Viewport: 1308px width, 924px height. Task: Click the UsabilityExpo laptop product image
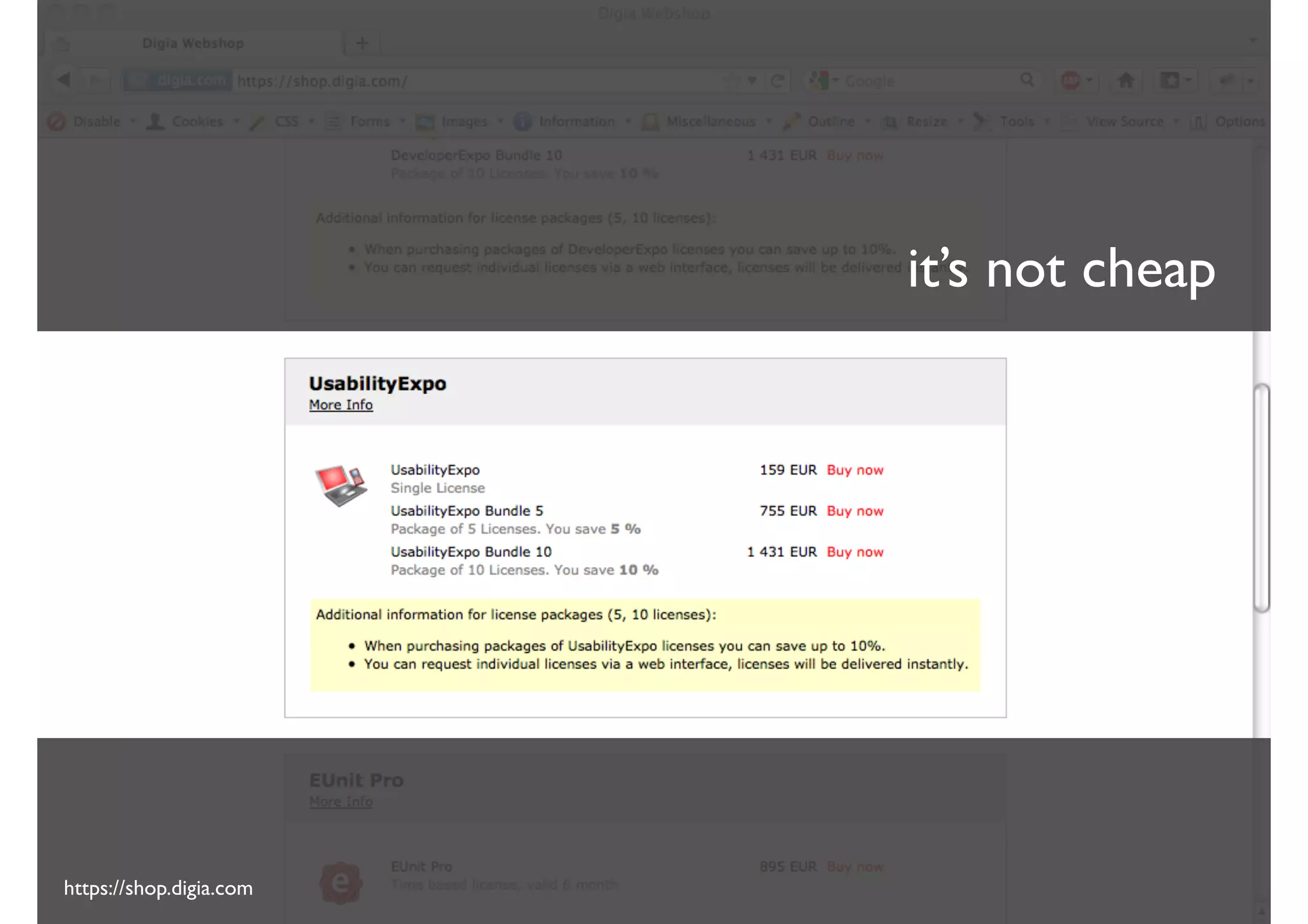coord(341,485)
